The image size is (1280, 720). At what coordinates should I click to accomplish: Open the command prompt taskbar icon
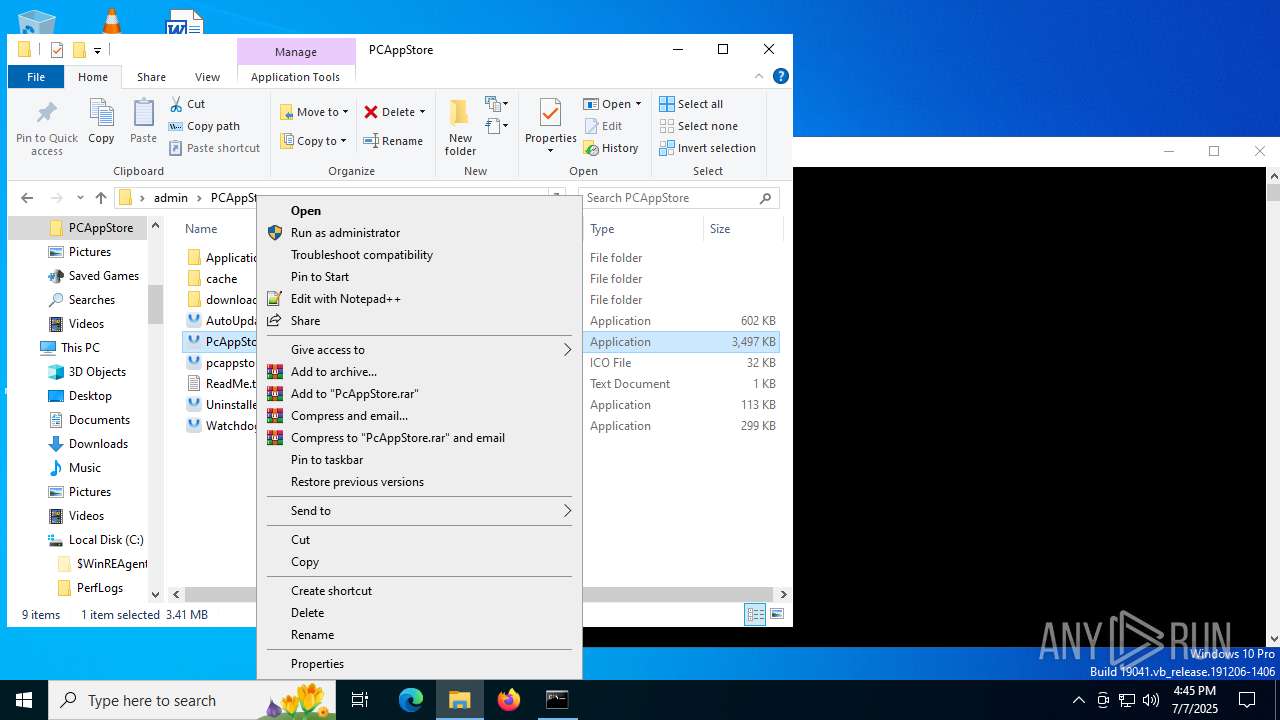pos(557,700)
